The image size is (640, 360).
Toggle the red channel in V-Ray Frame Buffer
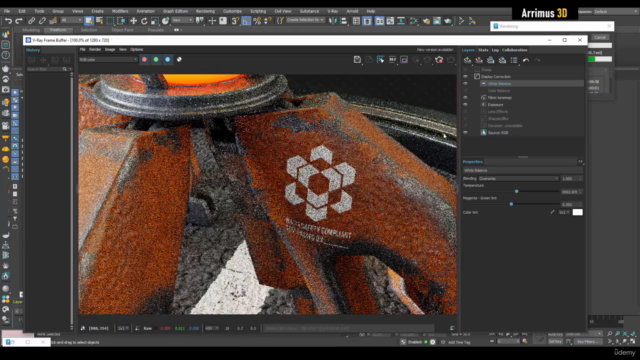coord(144,60)
